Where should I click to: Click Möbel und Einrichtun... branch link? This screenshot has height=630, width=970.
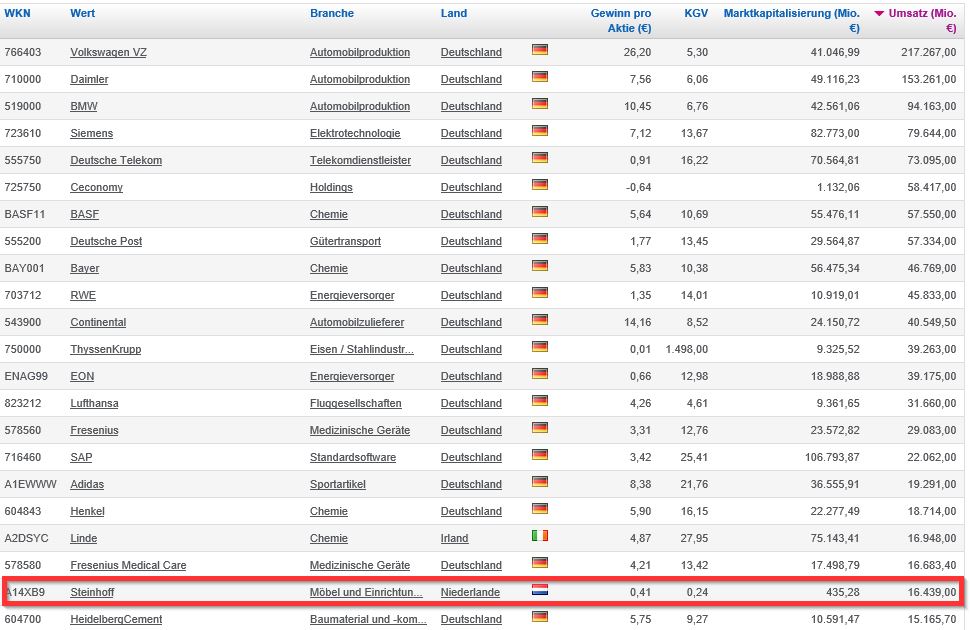366,592
